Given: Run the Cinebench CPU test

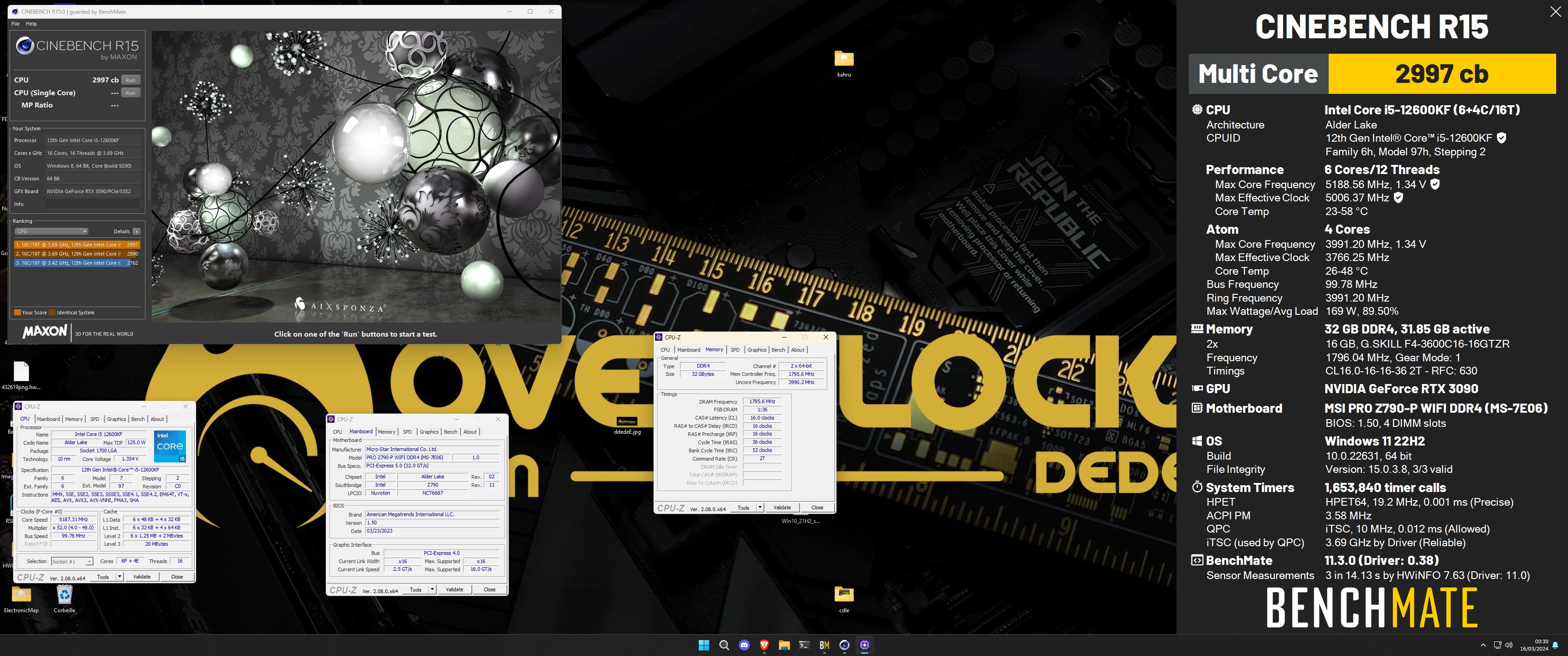Looking at the screenshot, I should click(130, 80).
